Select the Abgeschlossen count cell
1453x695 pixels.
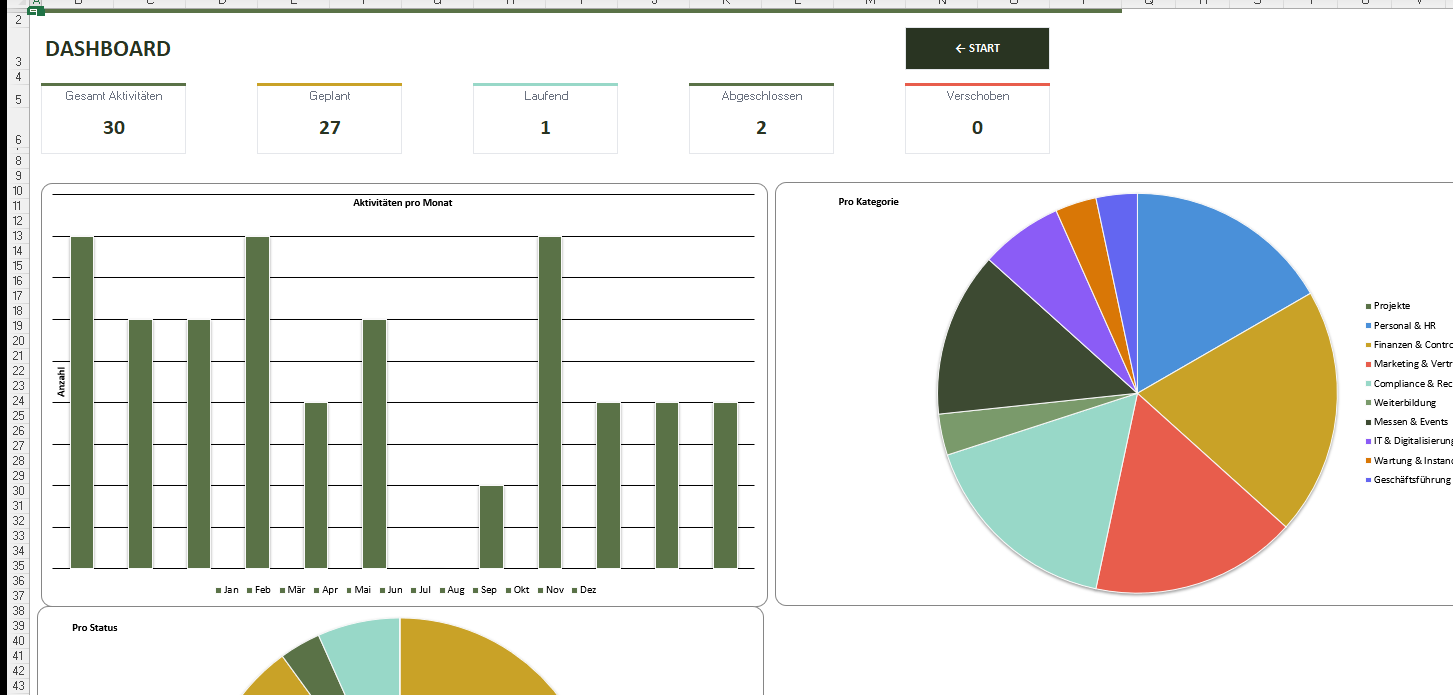click(x=761, y=128)
